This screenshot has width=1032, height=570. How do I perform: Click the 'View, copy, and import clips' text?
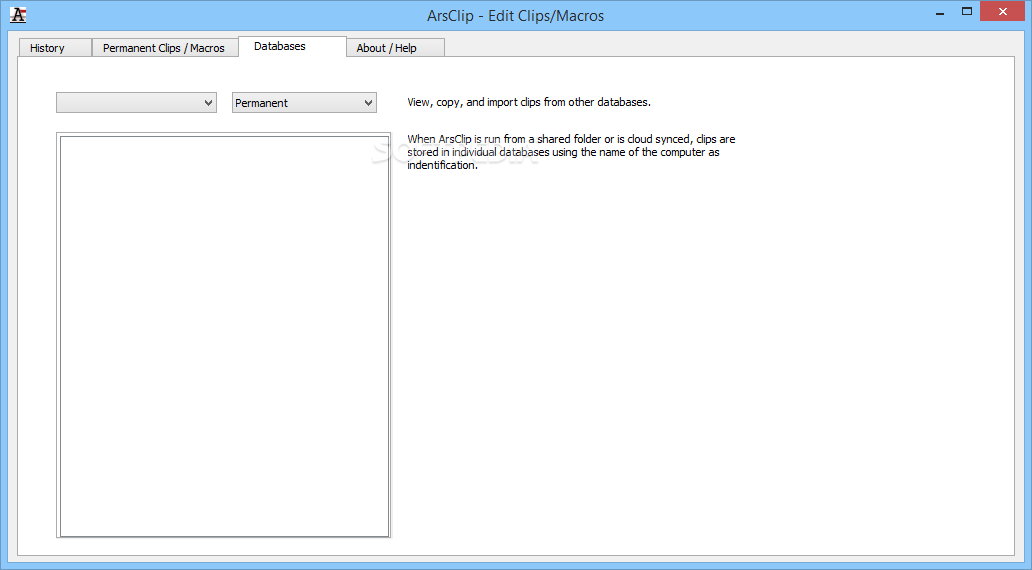(x=529, y=102)
